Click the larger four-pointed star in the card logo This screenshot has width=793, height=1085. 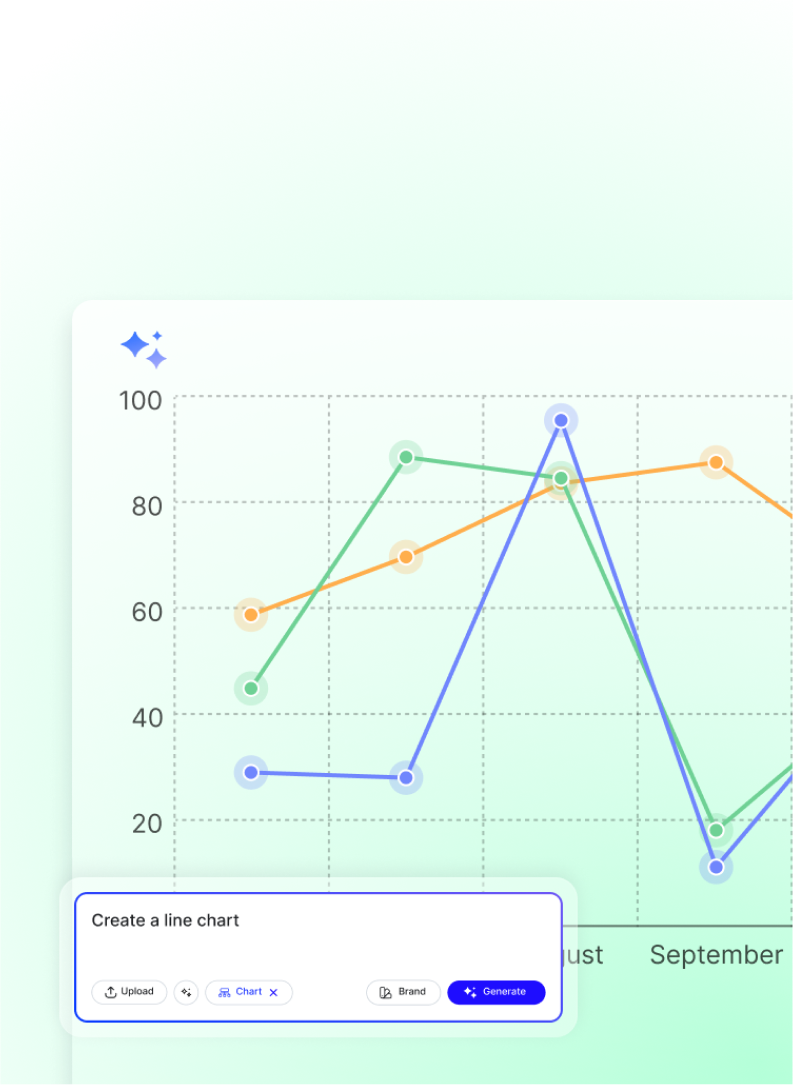point(137,344)
